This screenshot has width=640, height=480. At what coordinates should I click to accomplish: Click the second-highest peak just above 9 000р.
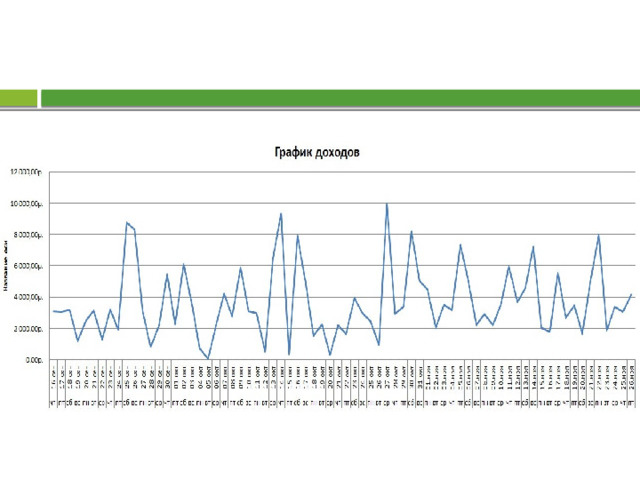281,213
